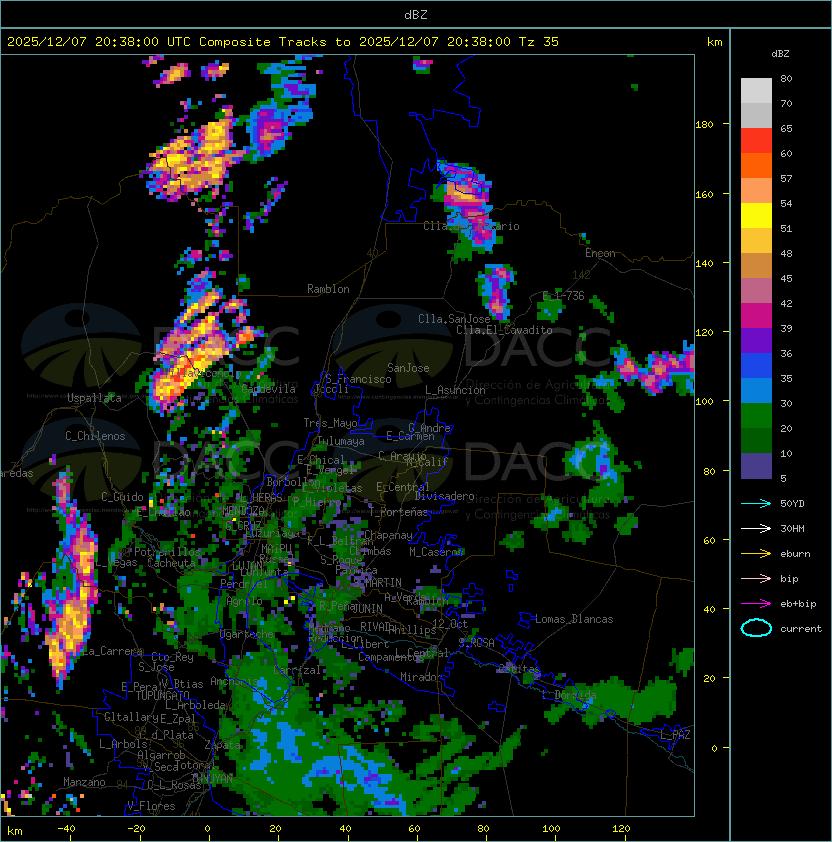832x842 pixels.
Task: Select the purple 39-36 dBZ legend swatch
Action: pyautogui.click(x=756, y=341)
